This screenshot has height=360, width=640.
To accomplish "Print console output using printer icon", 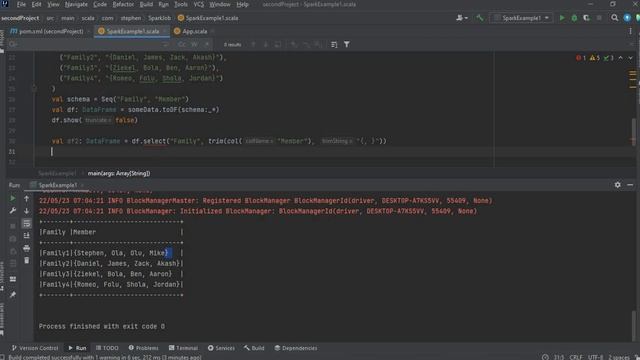I will pyautogui.click(x=27, y=248).
